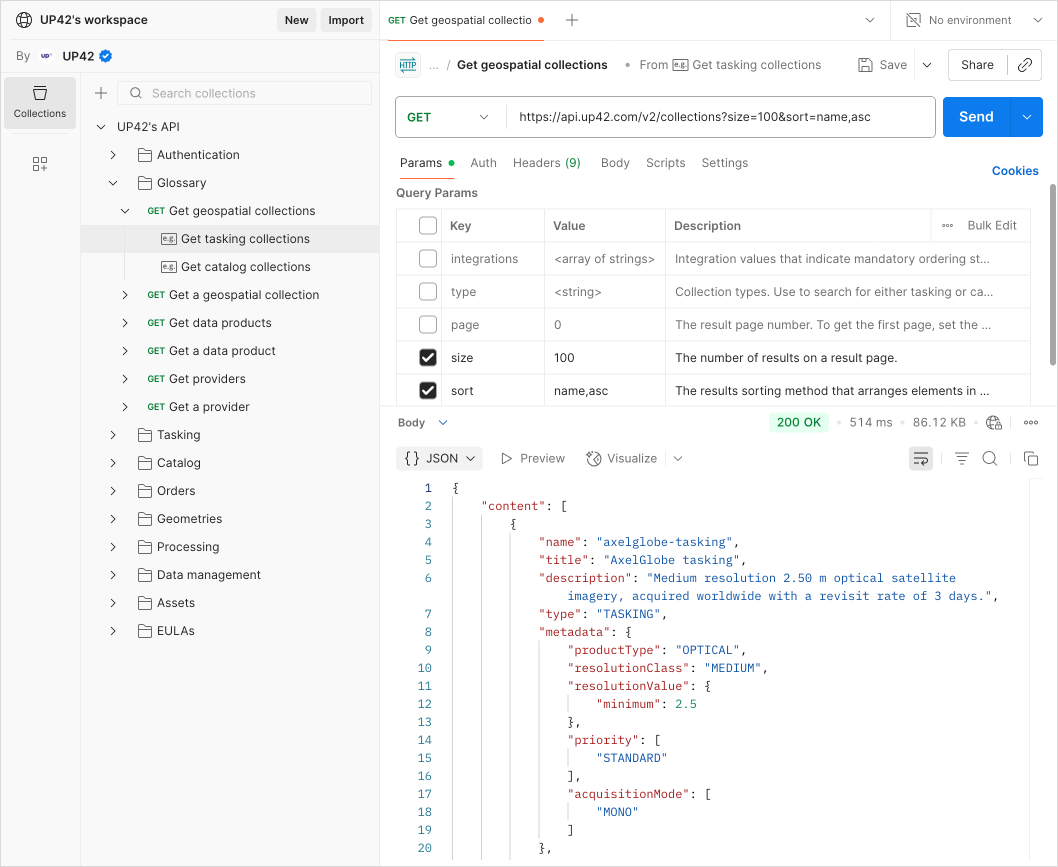Viewport: 1058px width, 867px height.
Task: Click the New button
Action: point(296,20)
